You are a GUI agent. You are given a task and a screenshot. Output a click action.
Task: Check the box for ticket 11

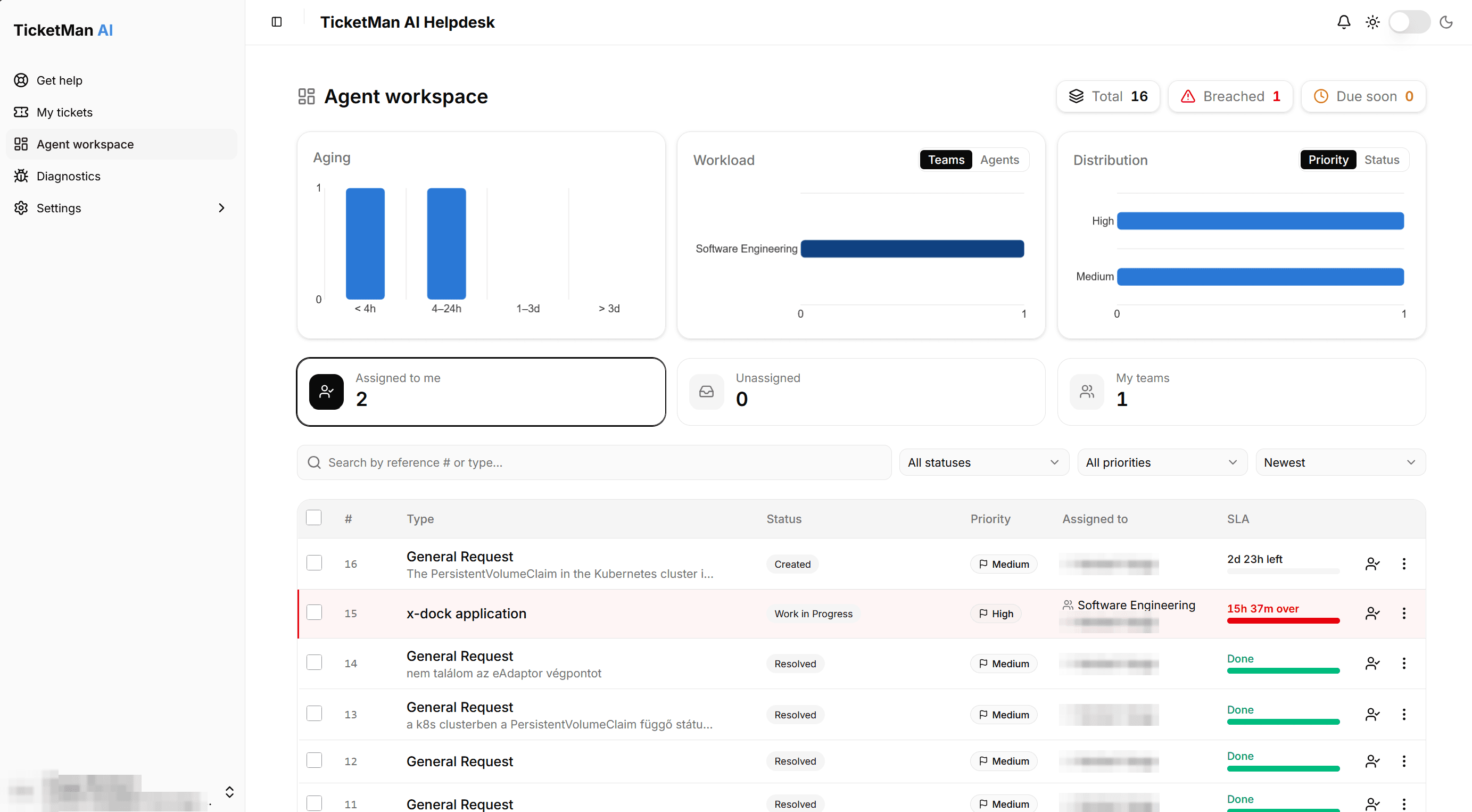[x=313, y=803]
